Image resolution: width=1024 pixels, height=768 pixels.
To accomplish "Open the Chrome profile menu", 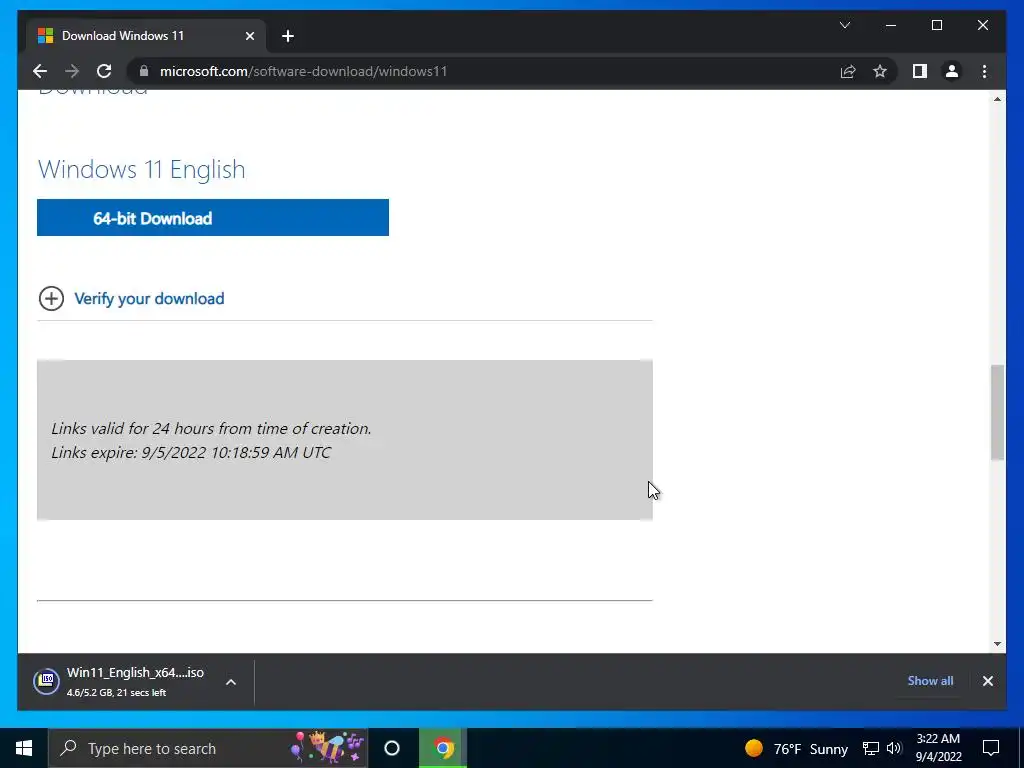I will pos(952,71).
